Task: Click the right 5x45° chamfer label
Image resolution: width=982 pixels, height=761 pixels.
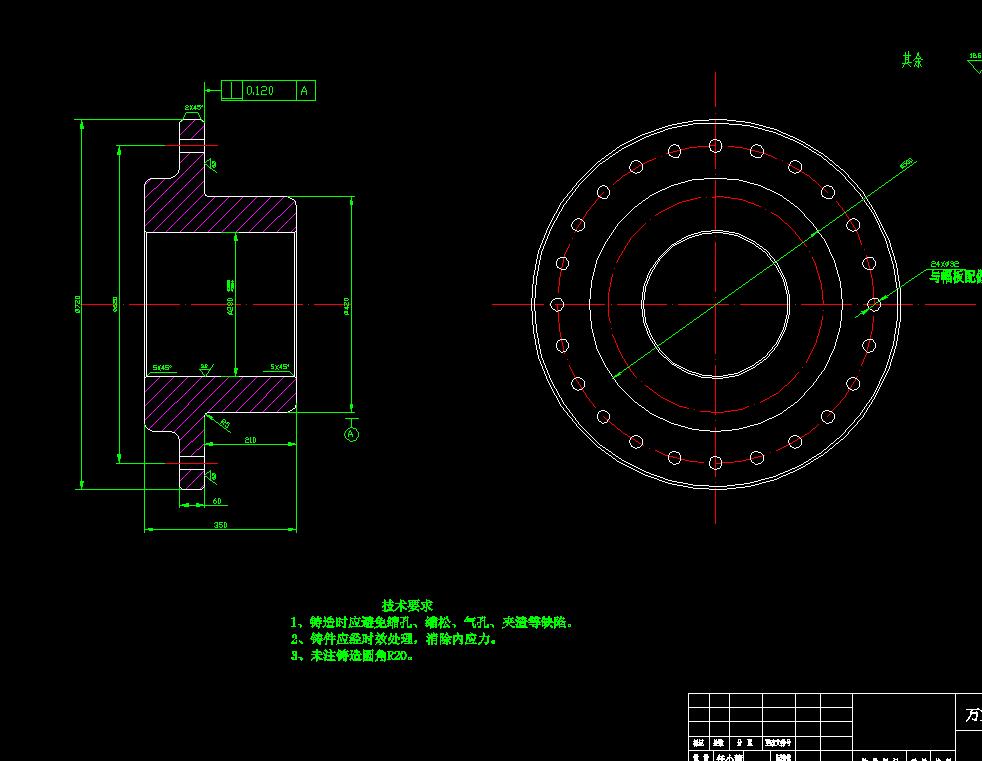Action: (x=280, y=366)
